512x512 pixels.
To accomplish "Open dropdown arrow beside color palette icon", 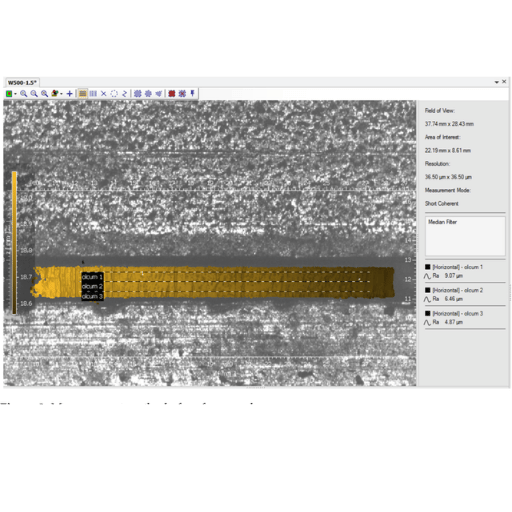I will coord(61,94).
